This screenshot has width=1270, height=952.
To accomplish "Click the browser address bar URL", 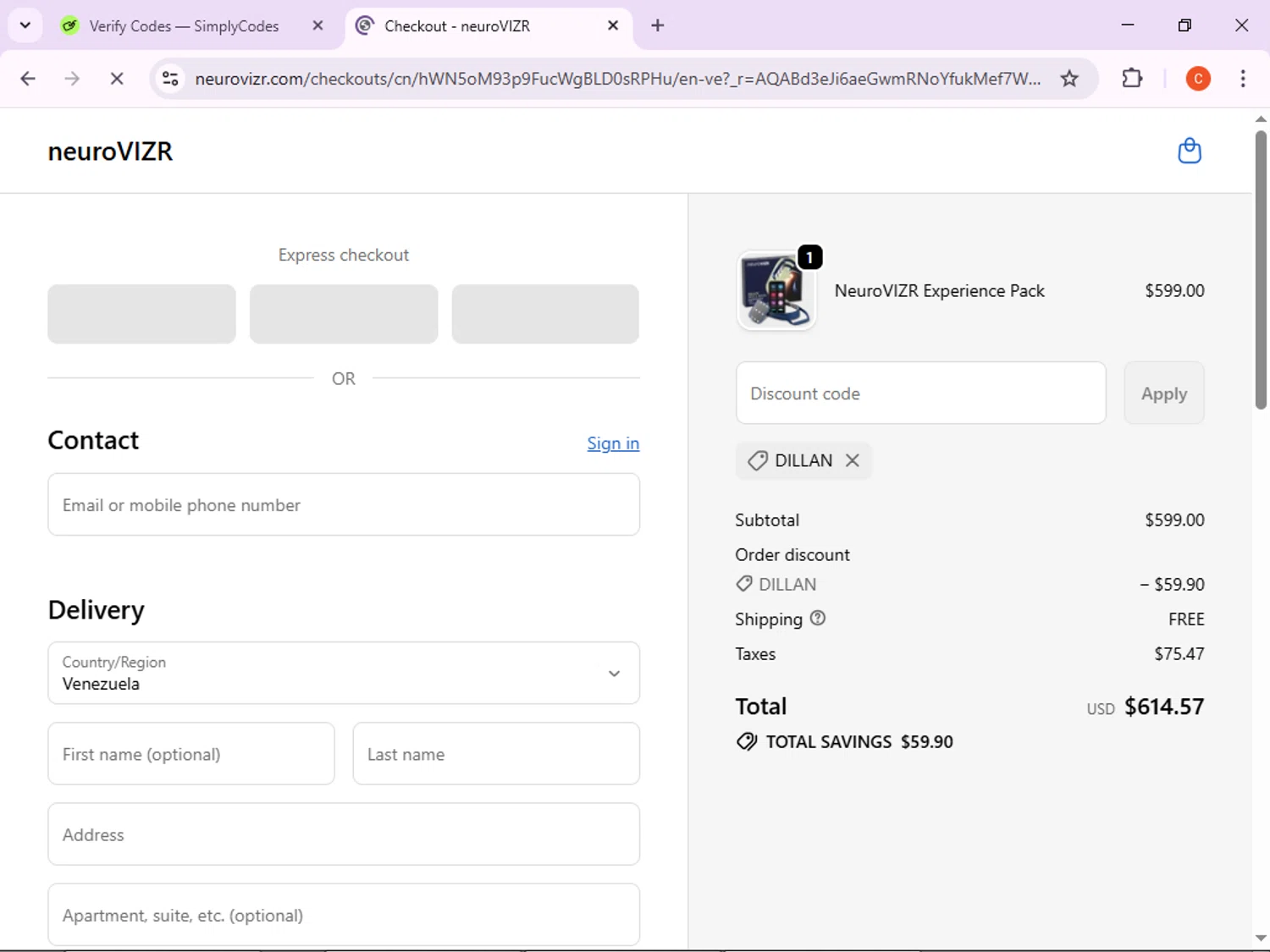I will tap(617, 79).
